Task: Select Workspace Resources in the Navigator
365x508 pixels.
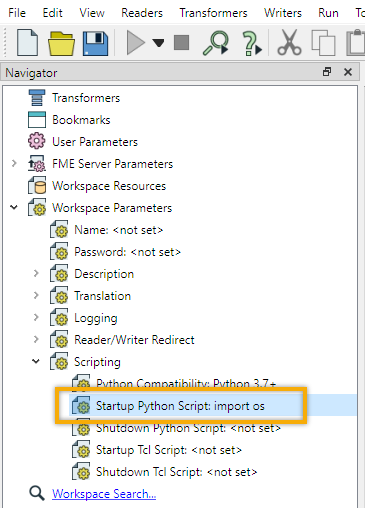Action: pyautogui.click(x=109, y=186)
